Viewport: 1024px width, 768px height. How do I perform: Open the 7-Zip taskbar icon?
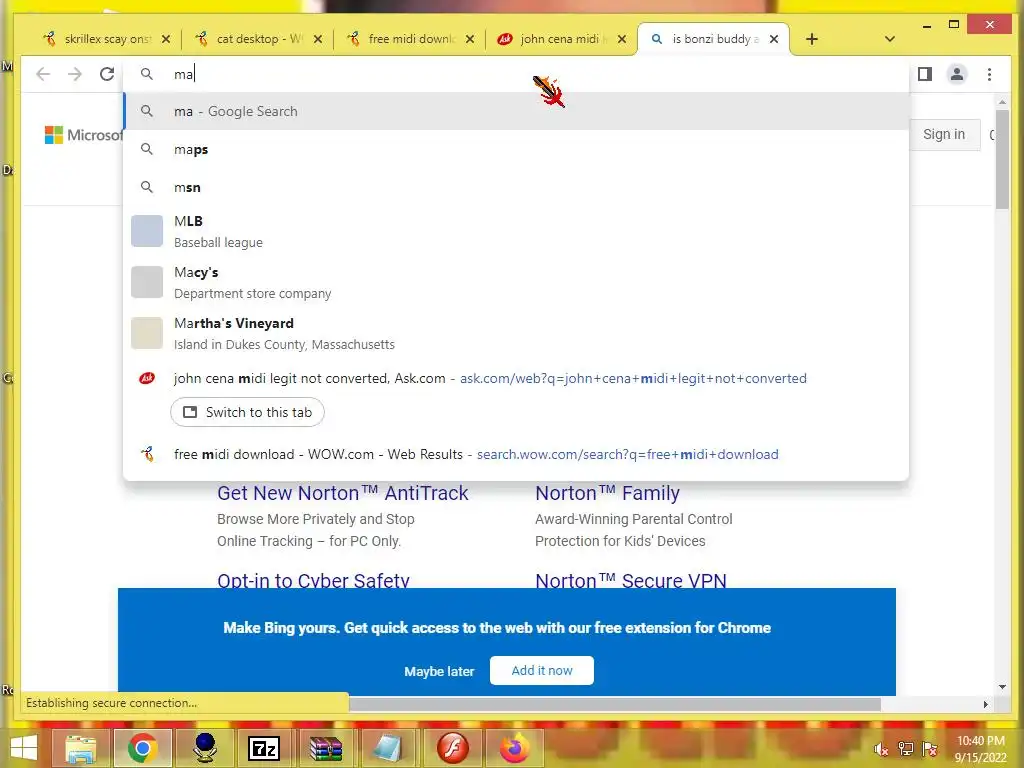(264, 748)
